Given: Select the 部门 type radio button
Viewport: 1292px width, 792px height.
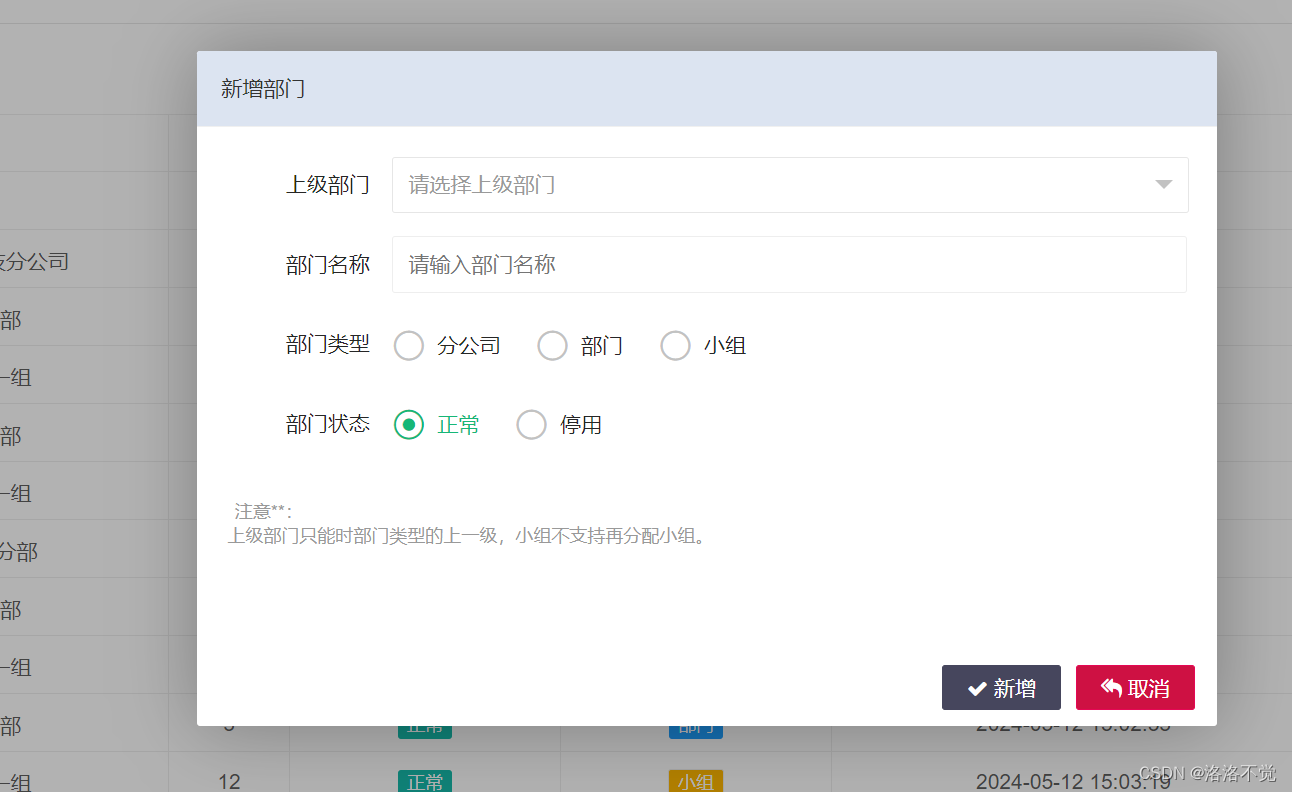Looking at the screenshot, I should 553,346.
